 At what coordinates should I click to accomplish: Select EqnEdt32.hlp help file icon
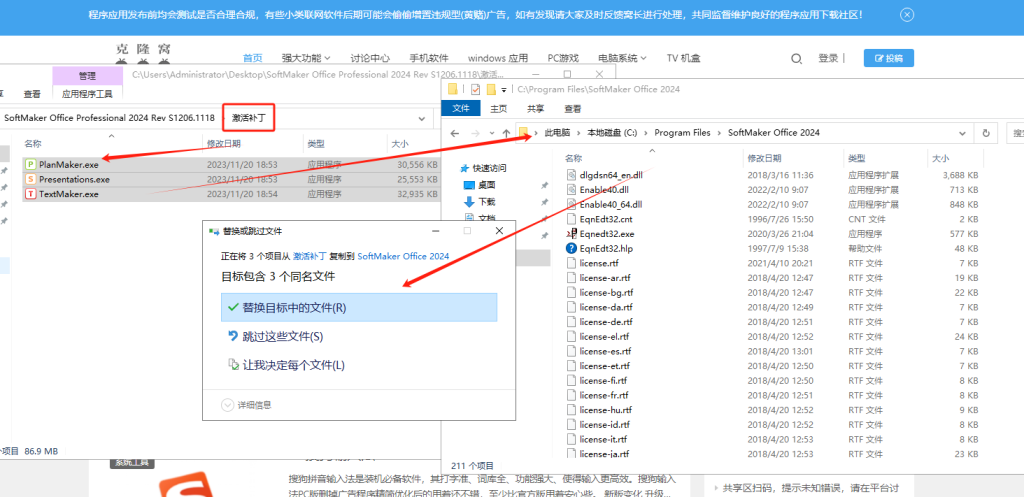[x=571, y=248]
